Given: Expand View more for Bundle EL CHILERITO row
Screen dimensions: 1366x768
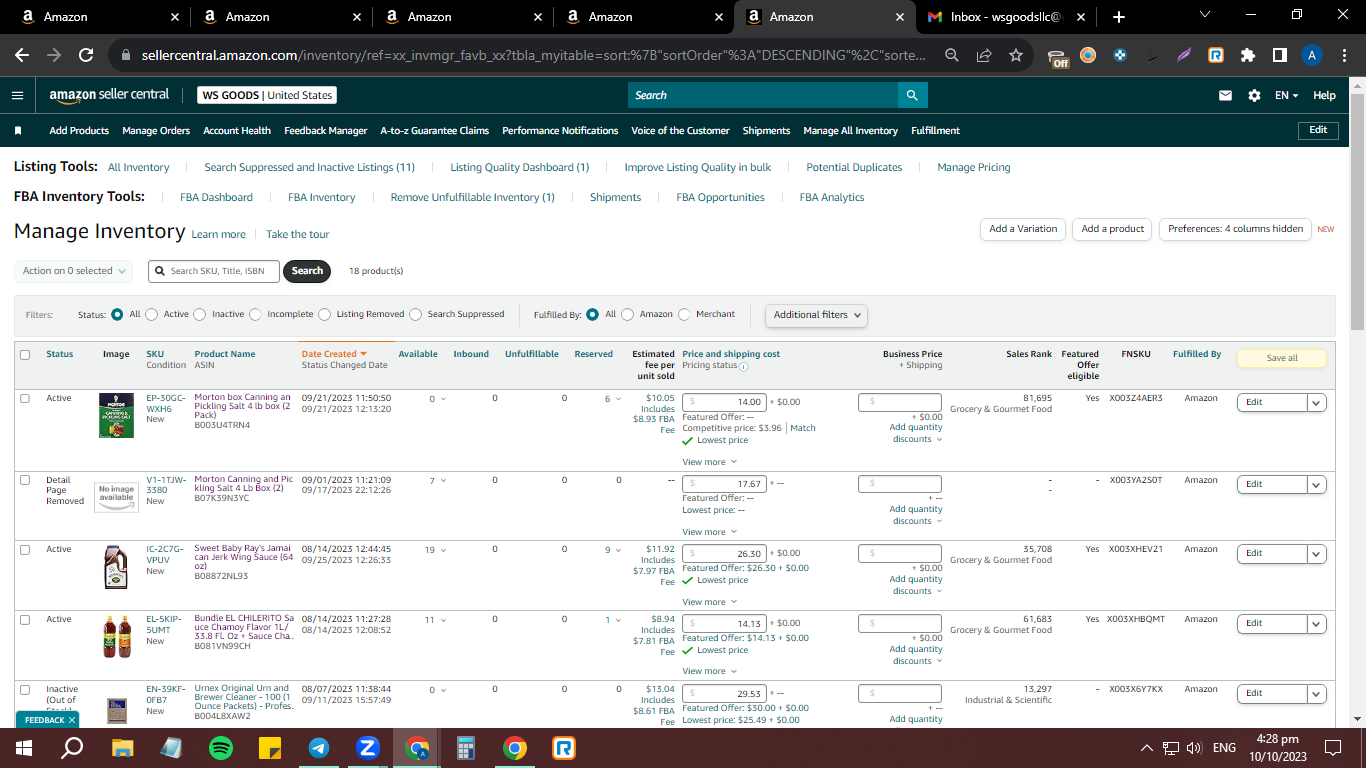Looking at the screenshot, I should click(x=709, y=671).
